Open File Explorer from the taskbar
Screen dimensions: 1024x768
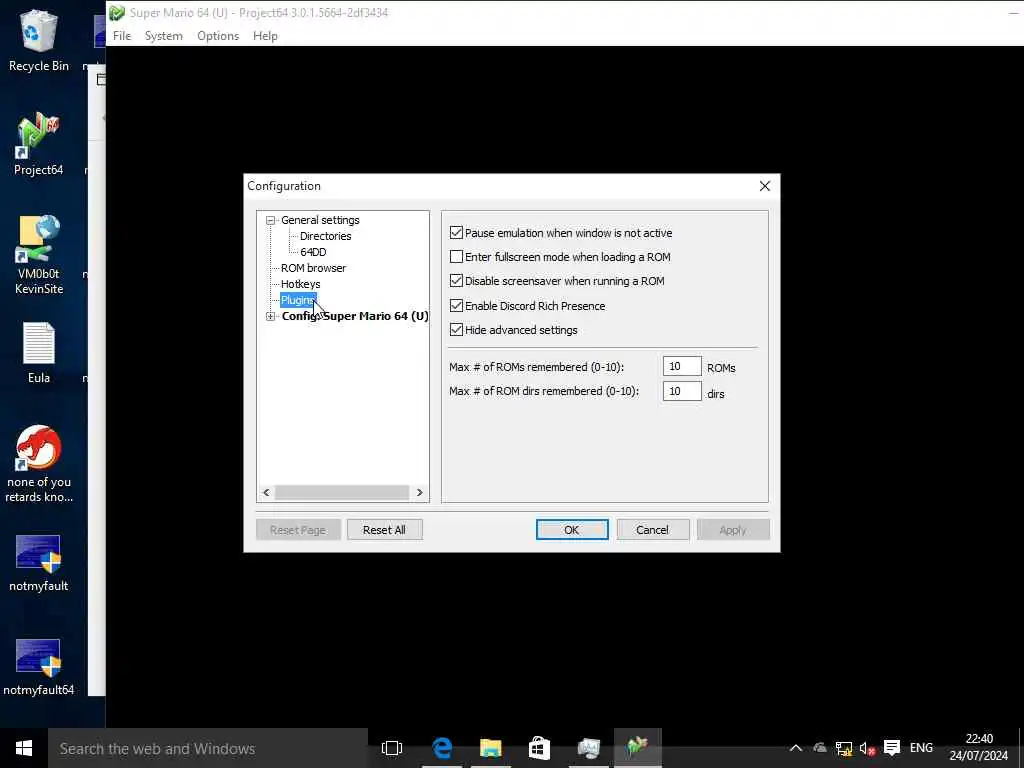tap(490, 748)
